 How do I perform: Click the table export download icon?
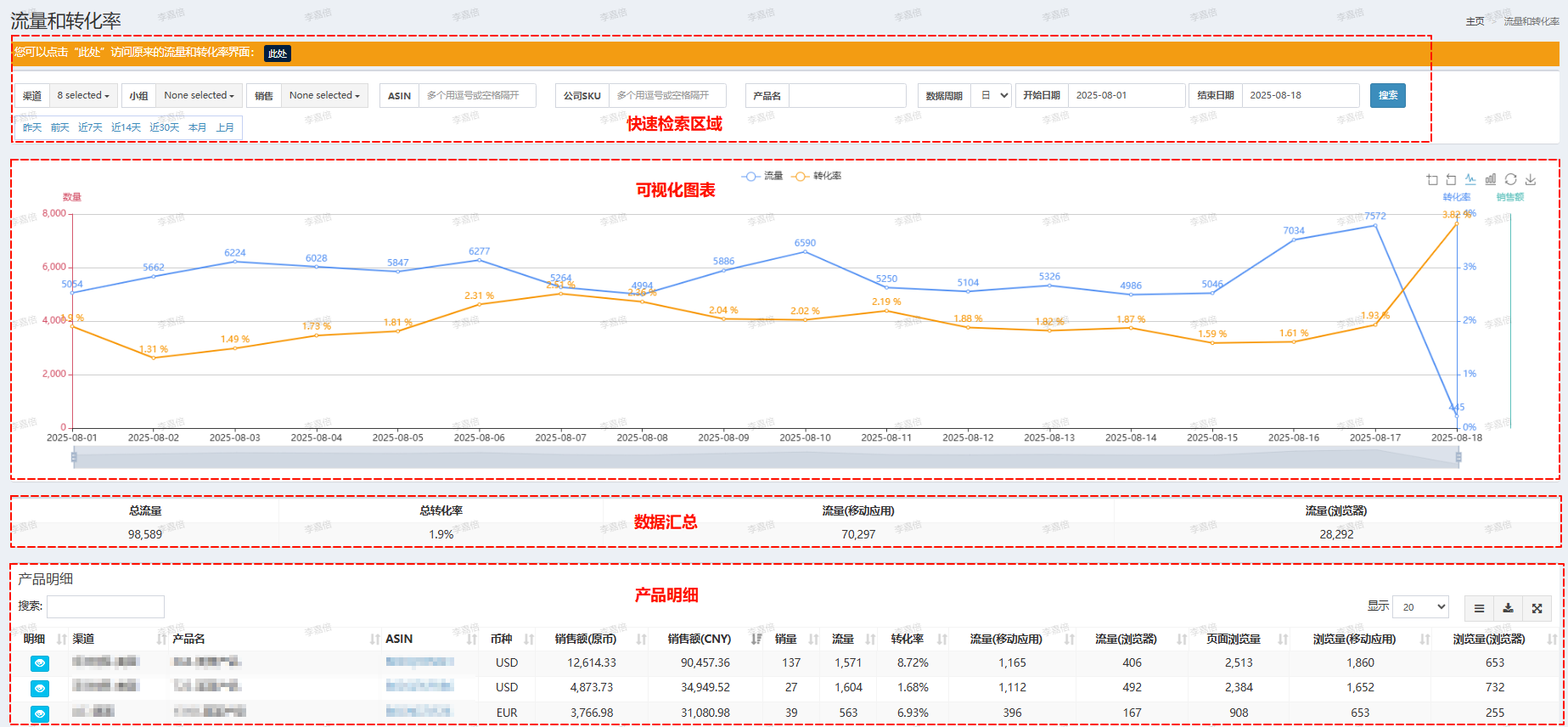[1508, 608]
